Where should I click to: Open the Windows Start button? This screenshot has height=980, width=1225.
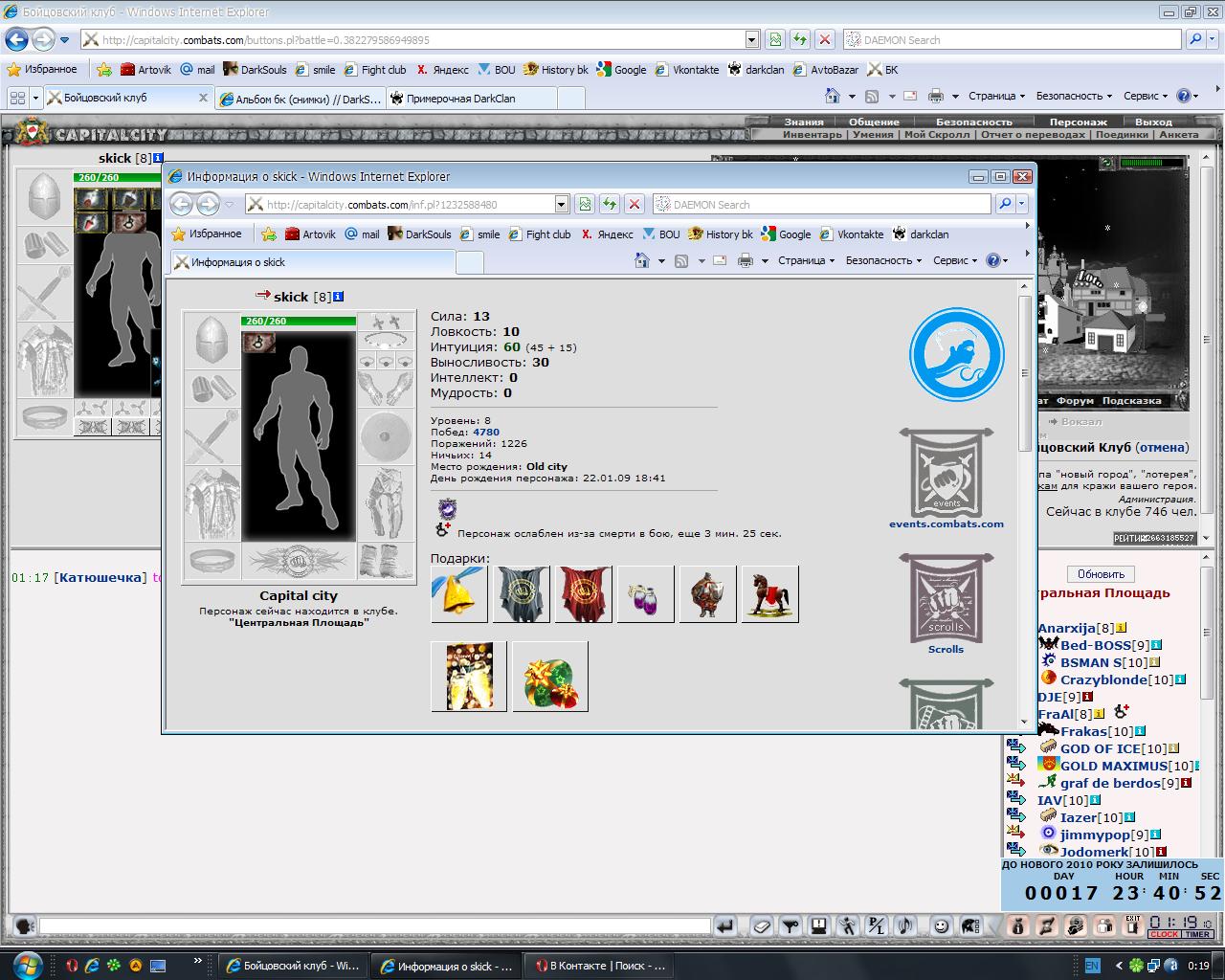pos(27,964)
